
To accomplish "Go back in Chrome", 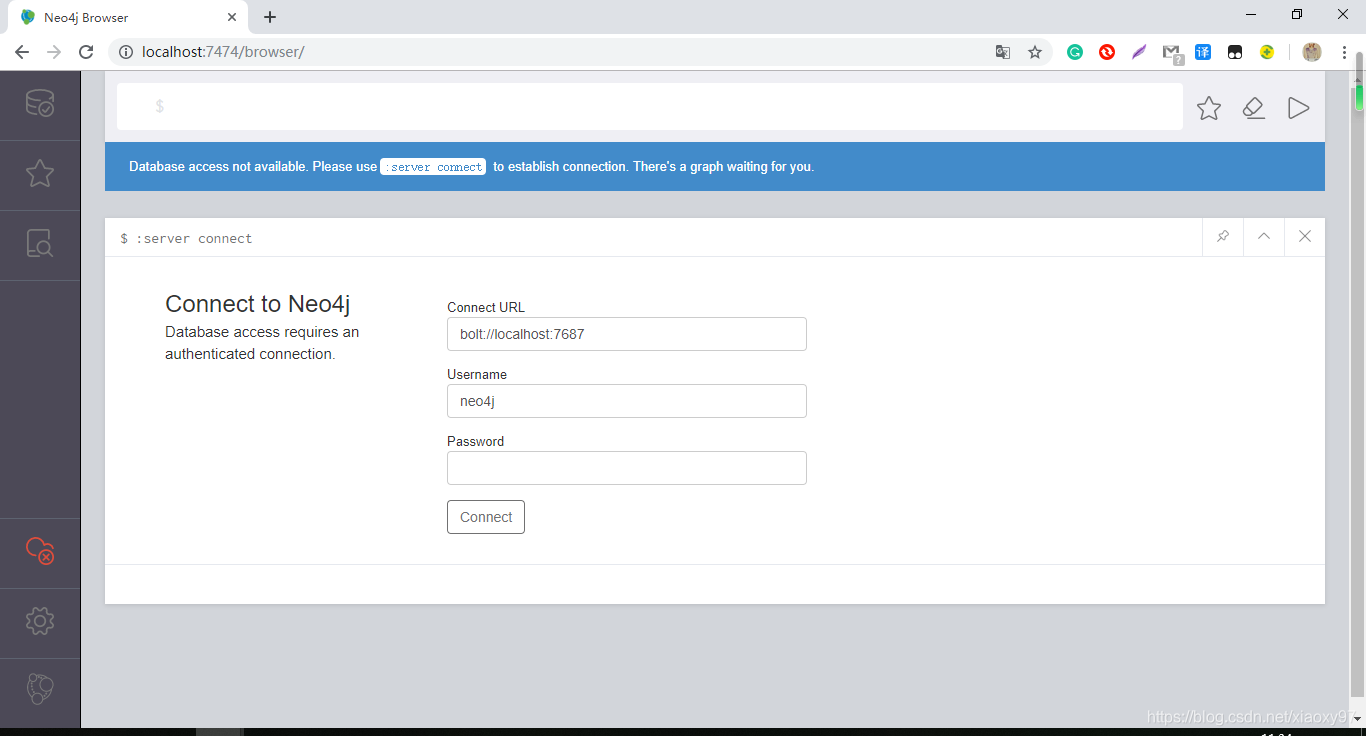I will 22,52.
